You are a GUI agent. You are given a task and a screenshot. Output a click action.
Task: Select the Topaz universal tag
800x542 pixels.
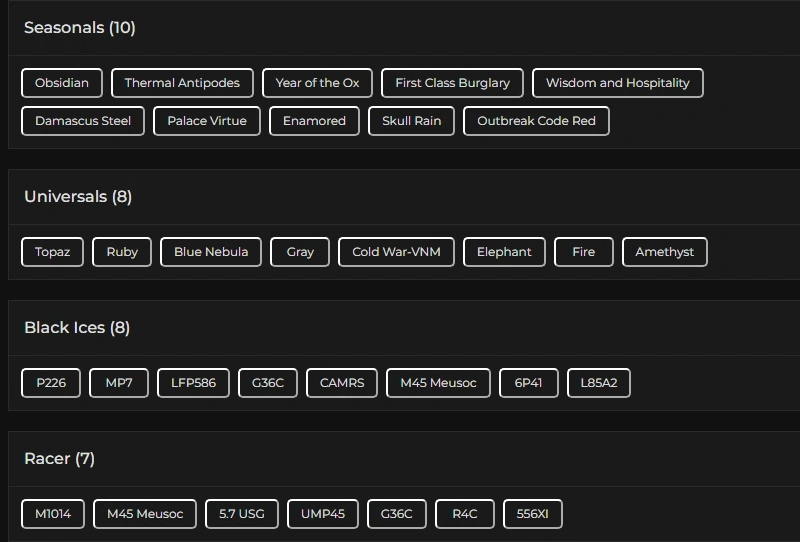tap(53, 252)
